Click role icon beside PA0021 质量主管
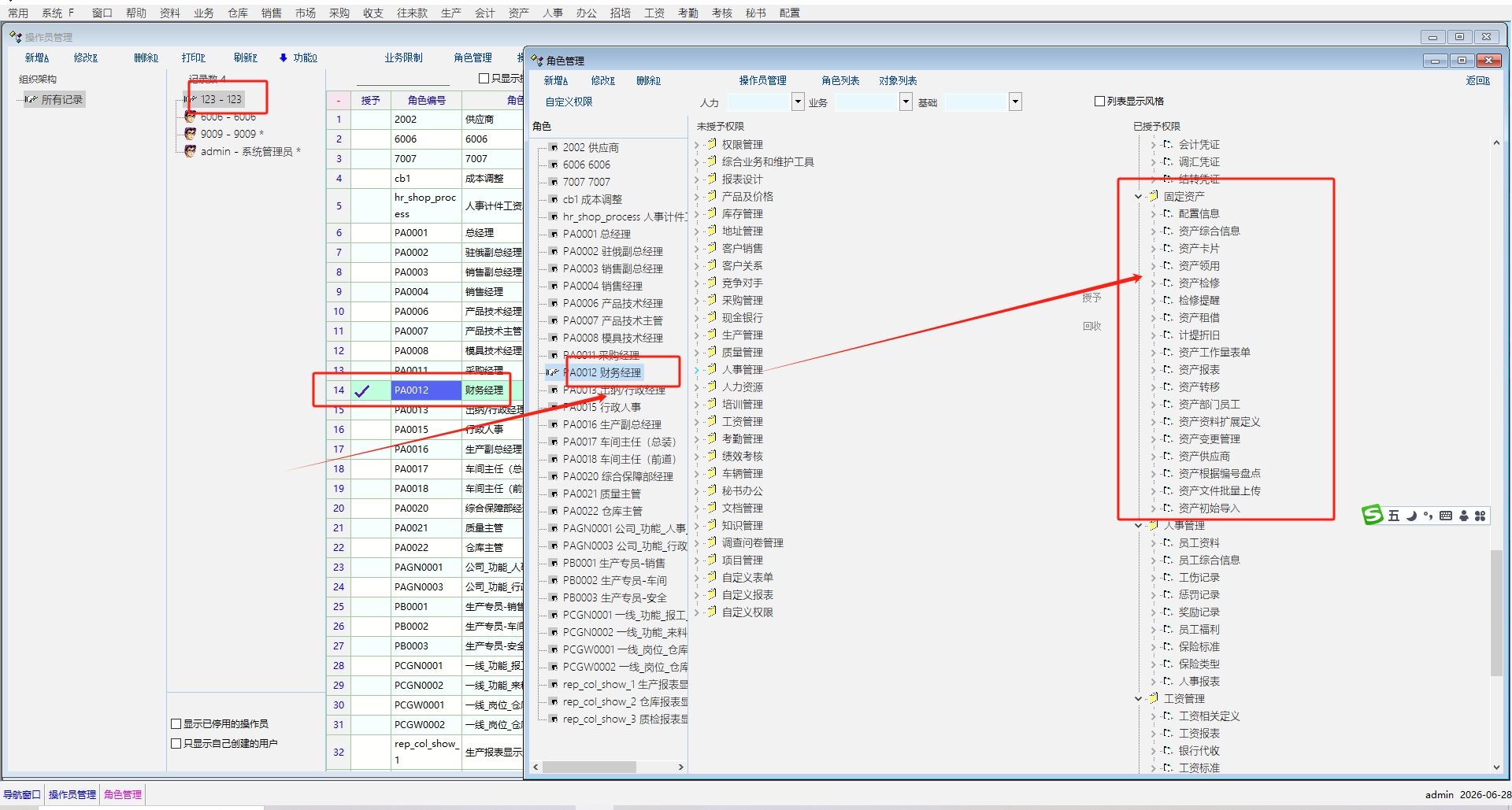This screenshot has width=1512, height=810. pyautogui.click(x=554, y=494)
